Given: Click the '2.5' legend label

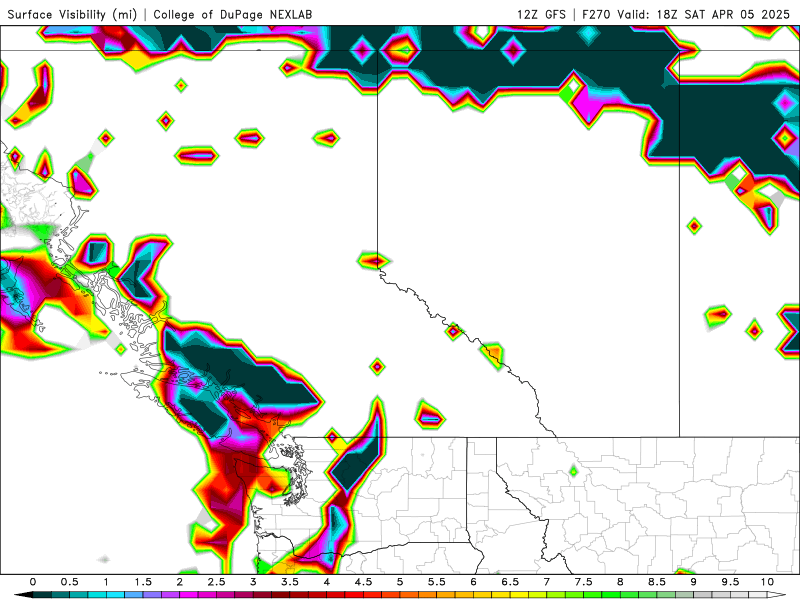Looking at the screenshot, I should tap(216, 582).
